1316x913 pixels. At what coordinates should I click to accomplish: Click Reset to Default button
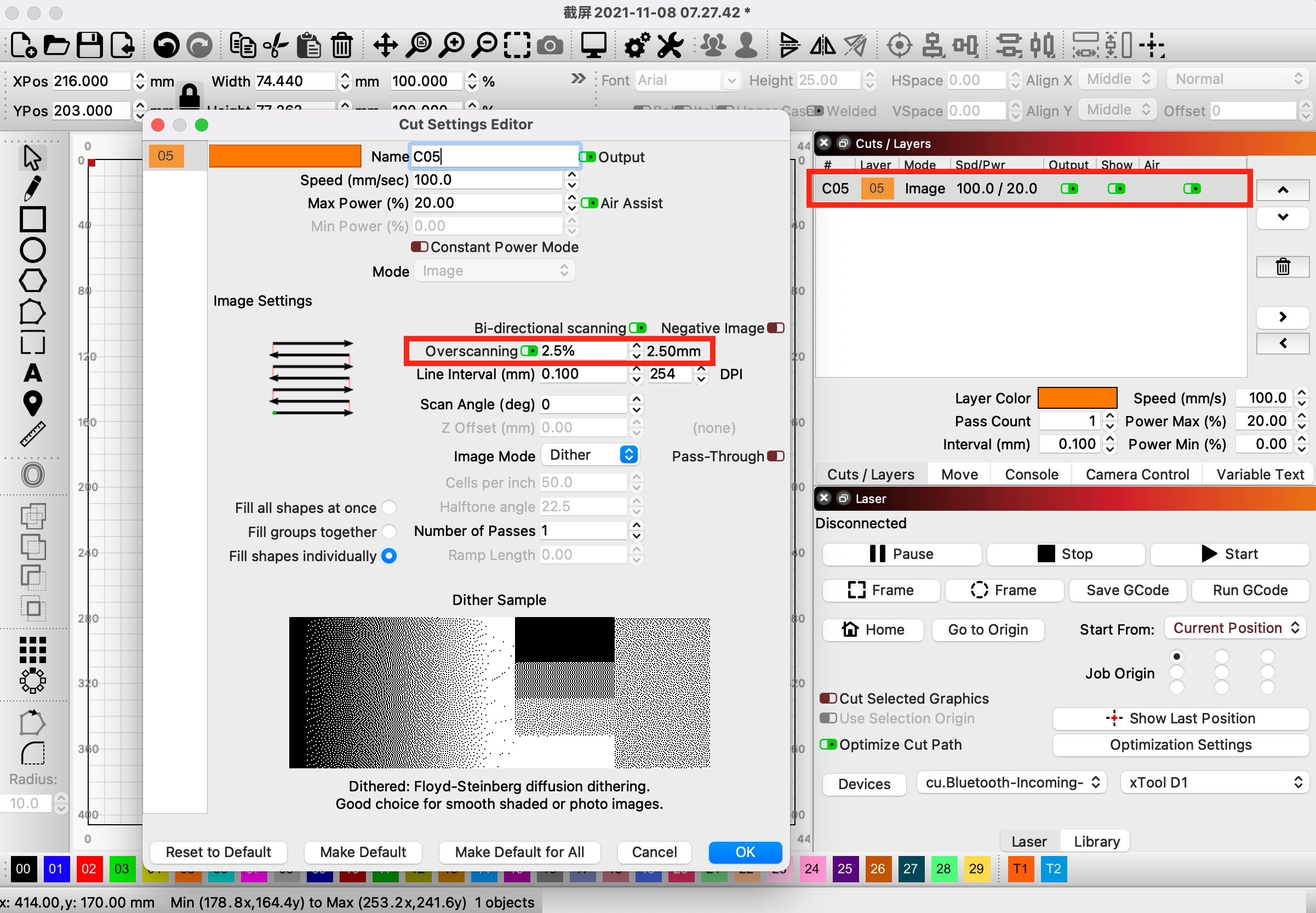point(218,852)
